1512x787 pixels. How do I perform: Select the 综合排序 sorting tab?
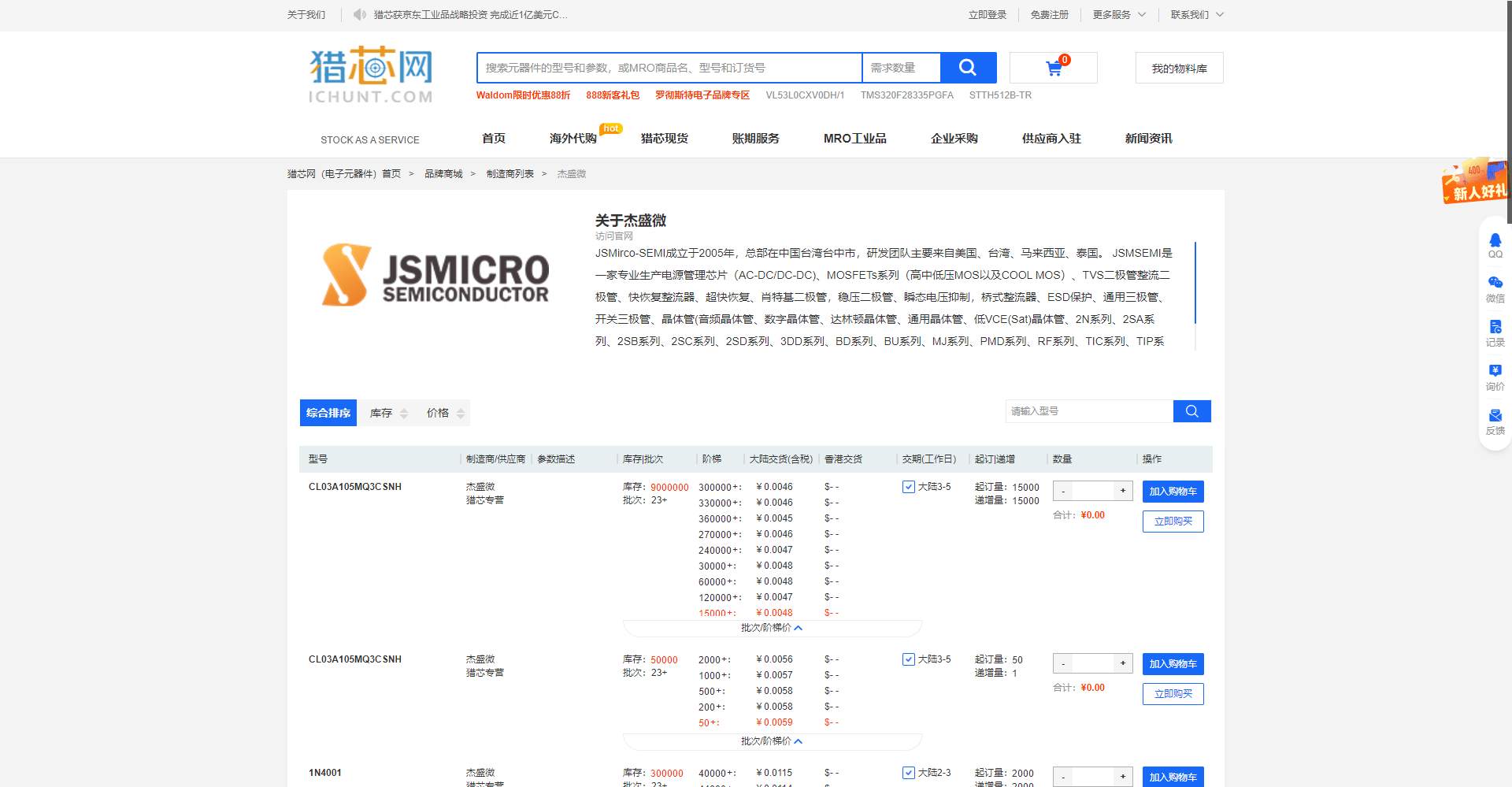(328, 413)
